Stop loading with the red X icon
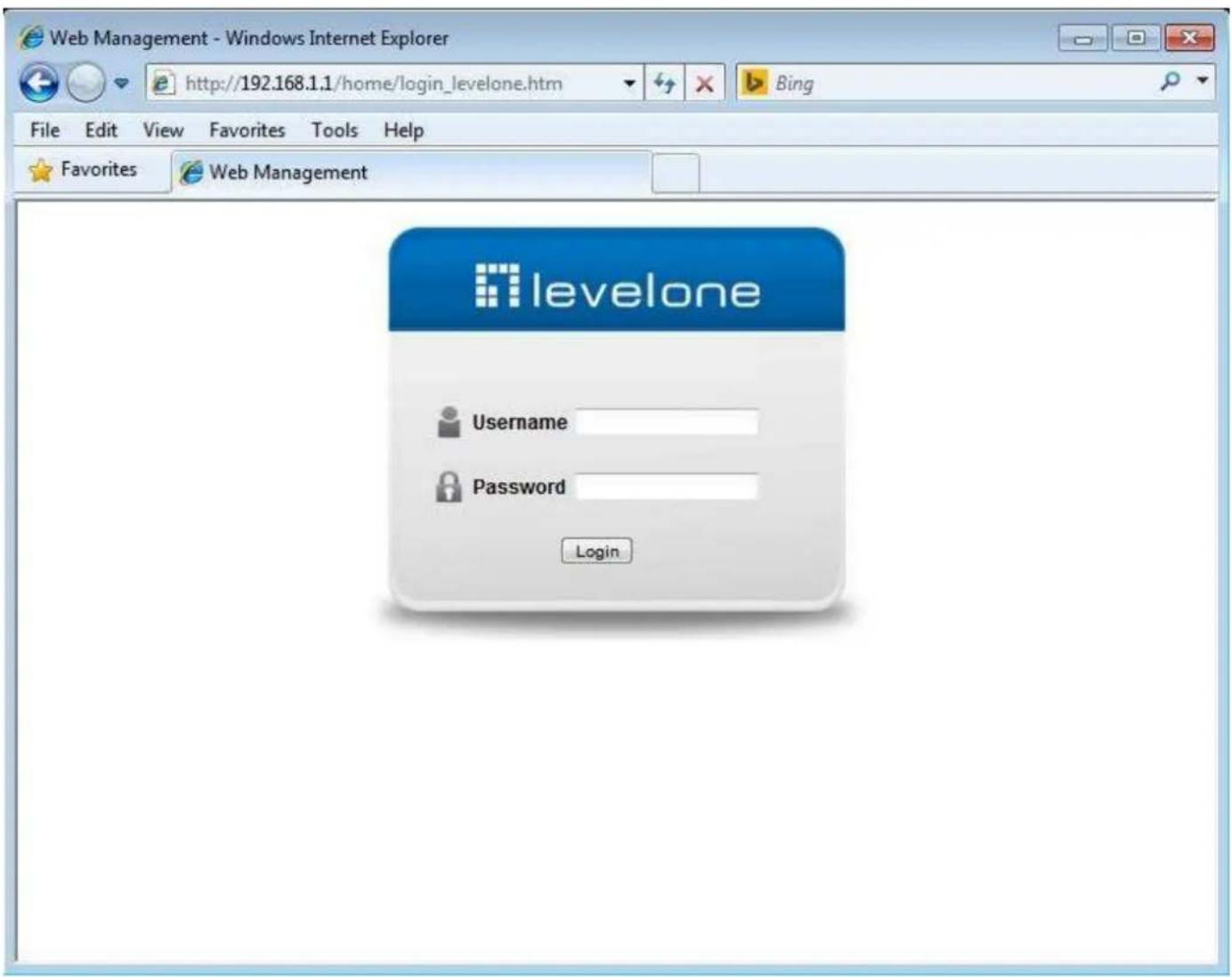 pyautogui.click(x=704, y=84)
